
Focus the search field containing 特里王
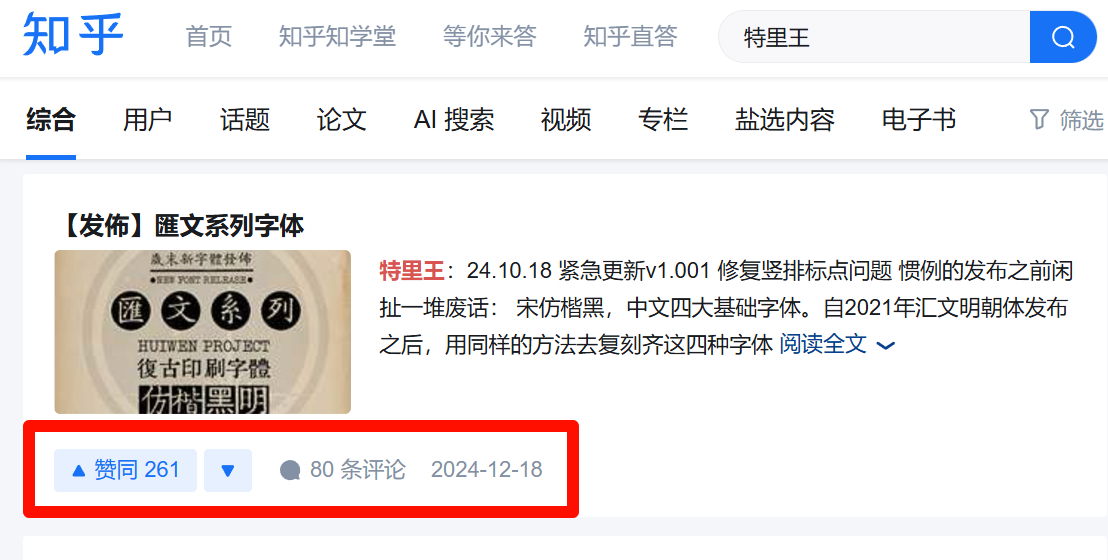click(x=874, y=37)
